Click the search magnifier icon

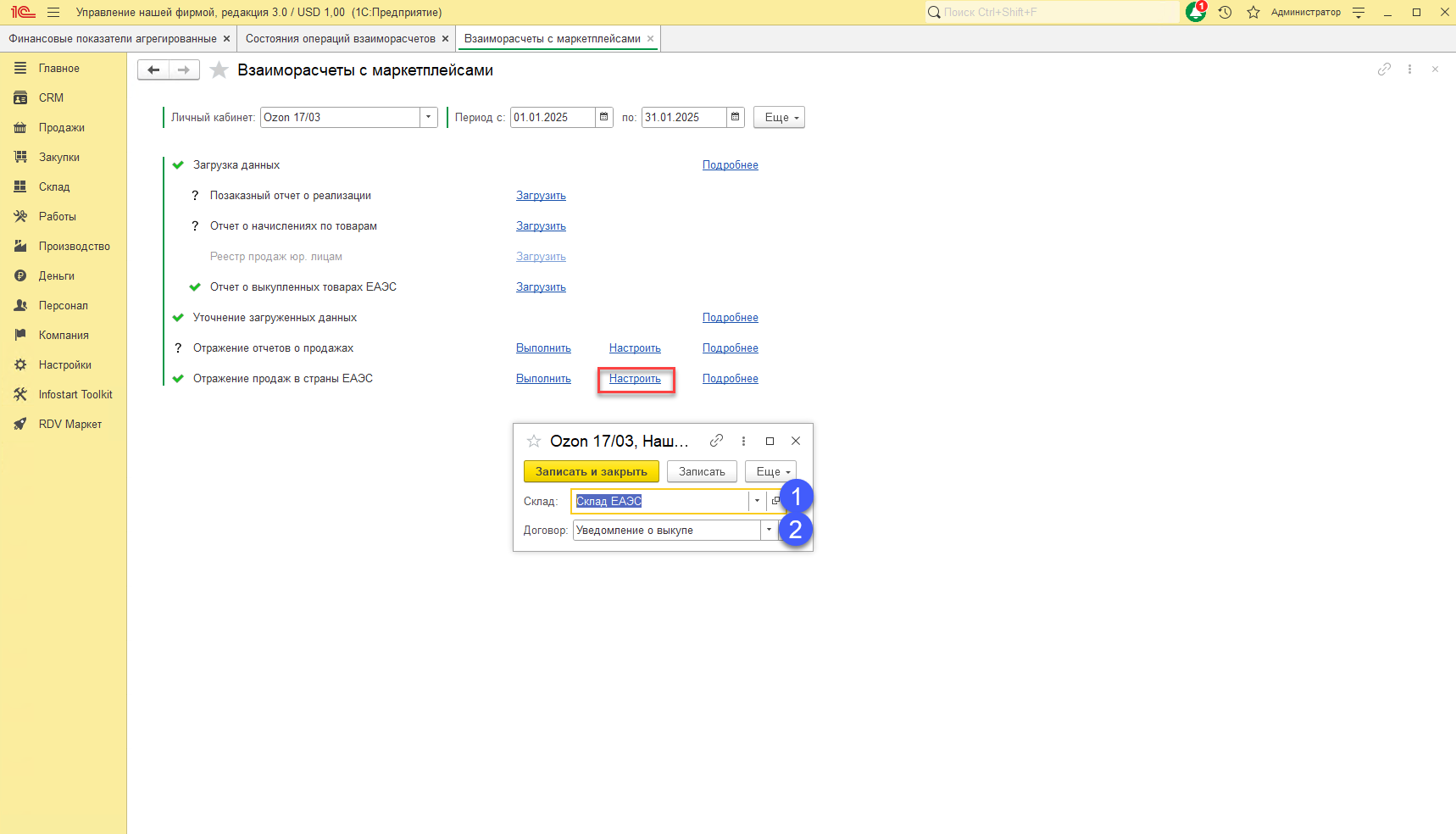tap(934, 13)
